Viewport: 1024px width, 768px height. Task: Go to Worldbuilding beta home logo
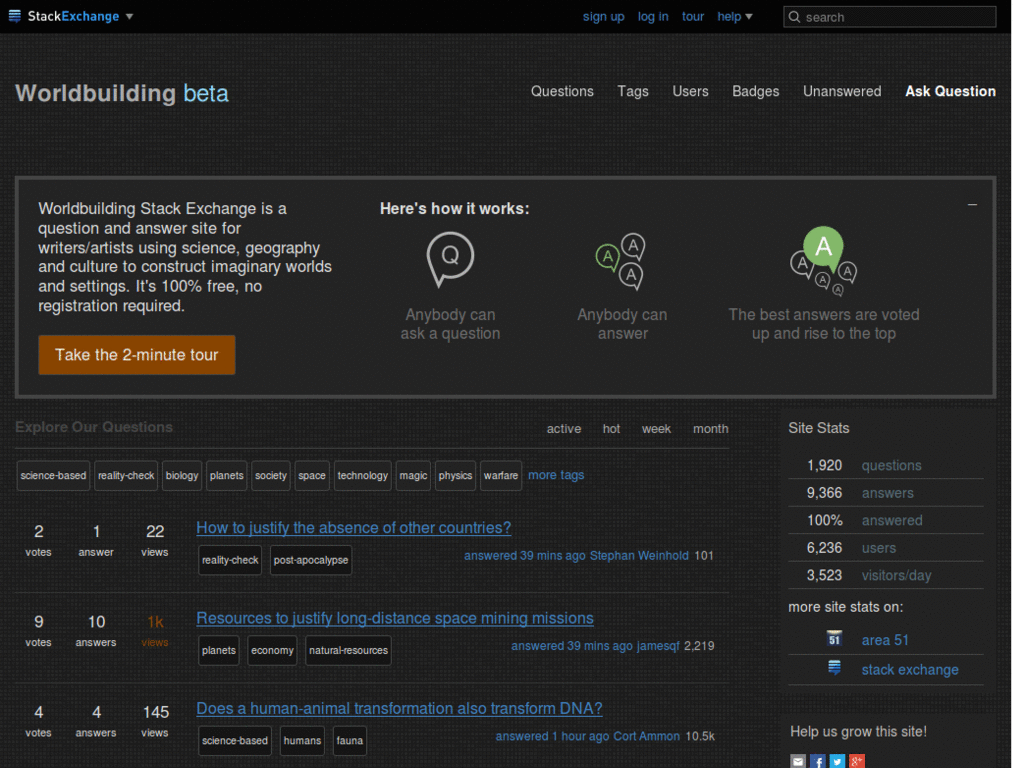(122, 93)
